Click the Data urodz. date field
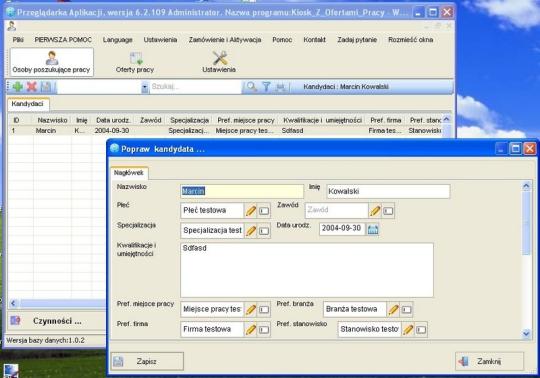 click(x=342, y=229)
